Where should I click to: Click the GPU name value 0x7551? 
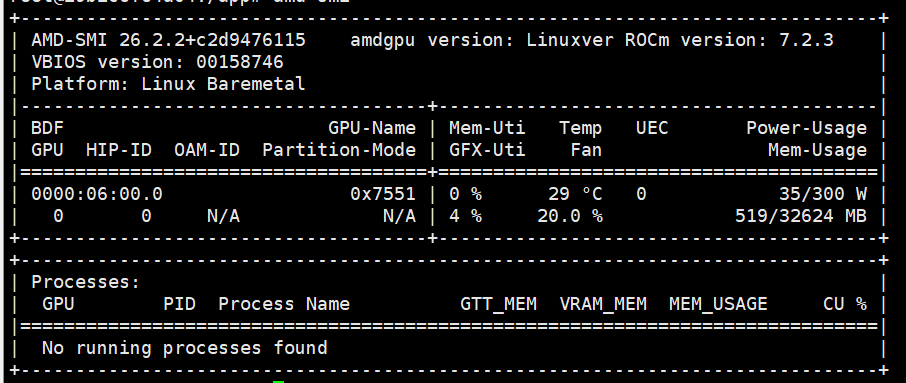(x=383, y=194)
